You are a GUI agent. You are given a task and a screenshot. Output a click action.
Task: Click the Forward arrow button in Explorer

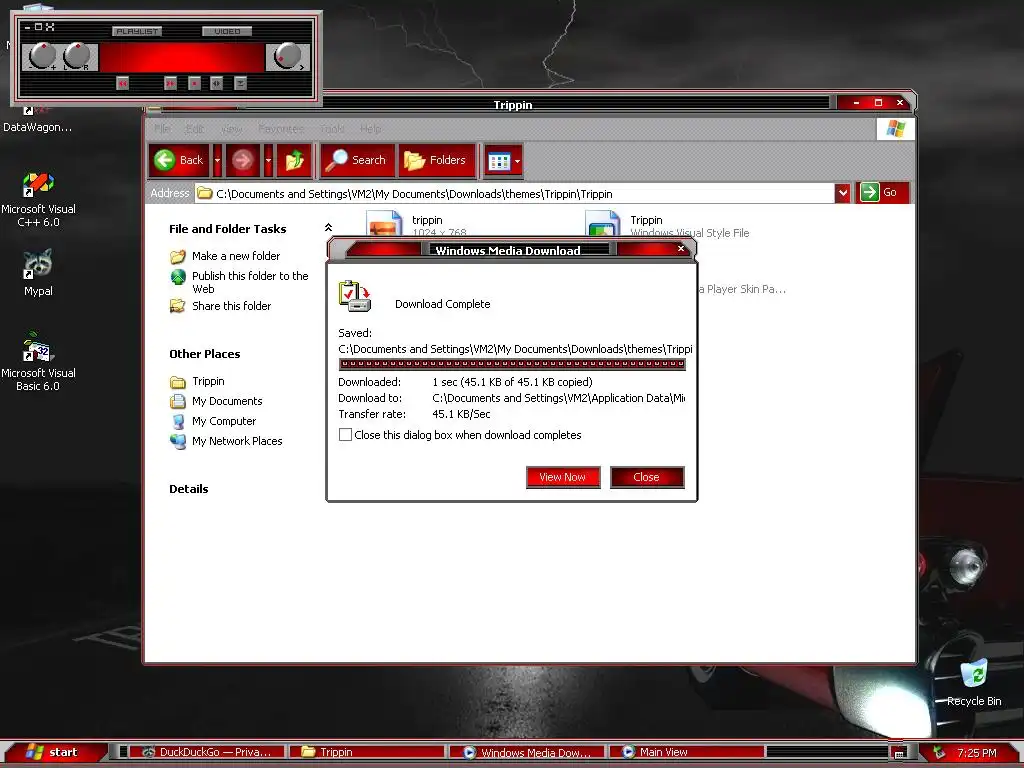click(x=242, y=161)
